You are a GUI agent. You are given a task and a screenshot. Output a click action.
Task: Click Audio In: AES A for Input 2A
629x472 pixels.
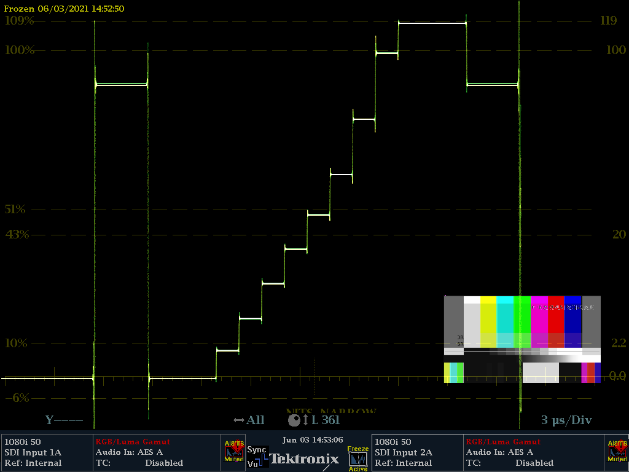coord(499,452)
